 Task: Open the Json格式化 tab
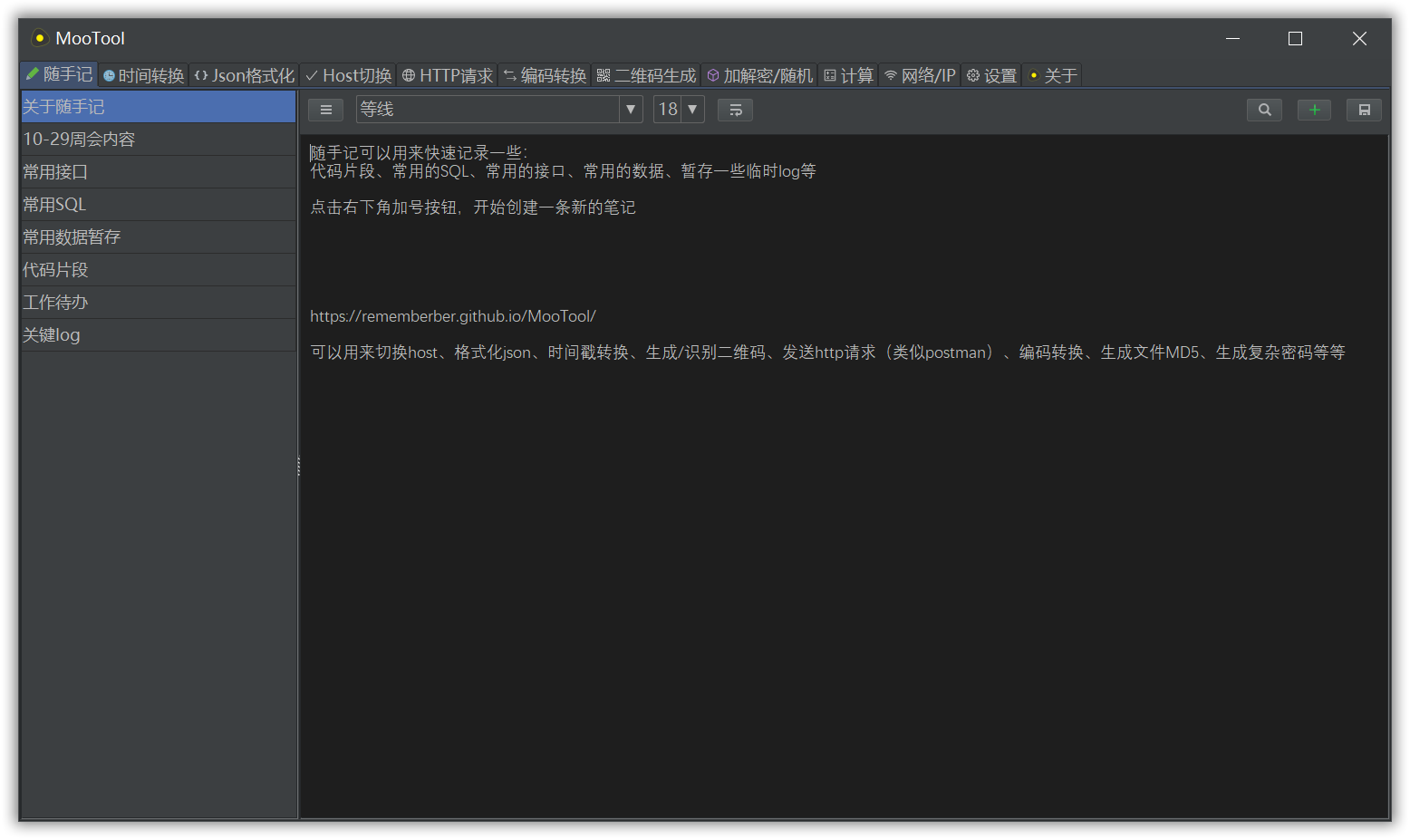click(x=245, y=75)
